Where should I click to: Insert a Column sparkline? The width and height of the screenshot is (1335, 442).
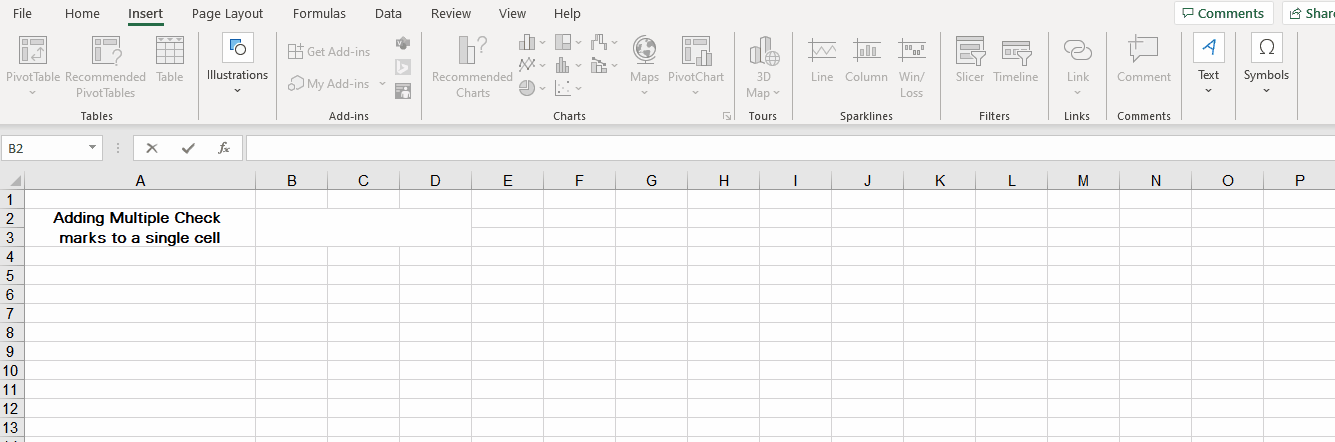pos(866,60)
